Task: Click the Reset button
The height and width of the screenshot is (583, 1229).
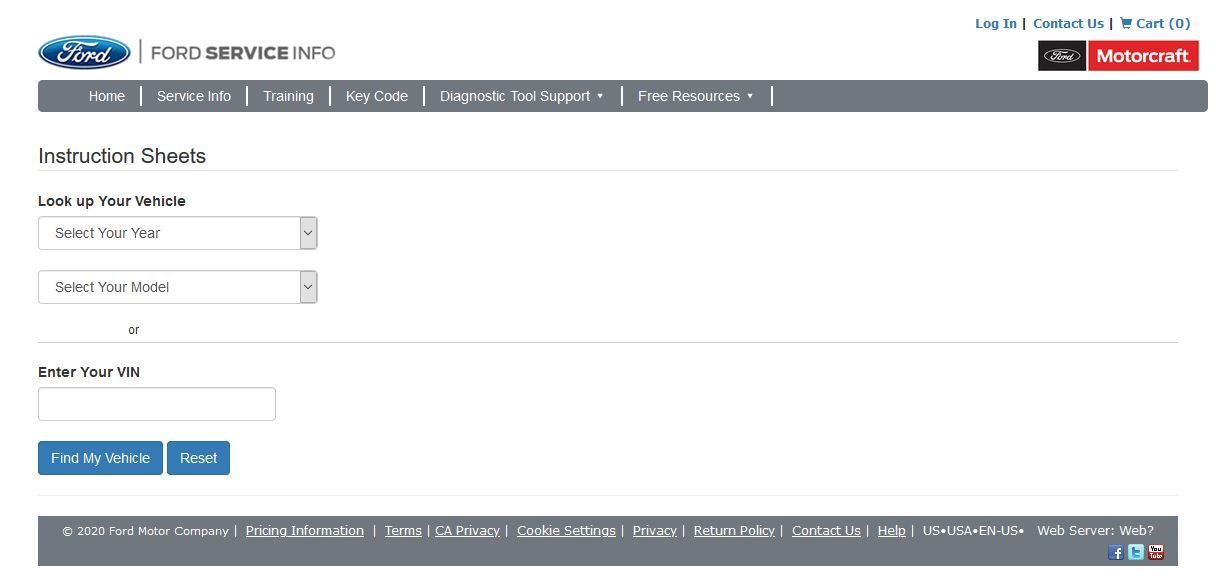Action: tap(198, 458)
